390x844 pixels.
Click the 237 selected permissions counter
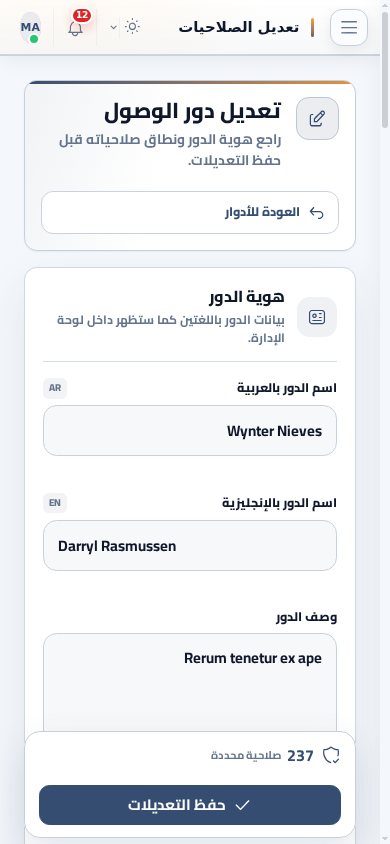tap(276, 756)
